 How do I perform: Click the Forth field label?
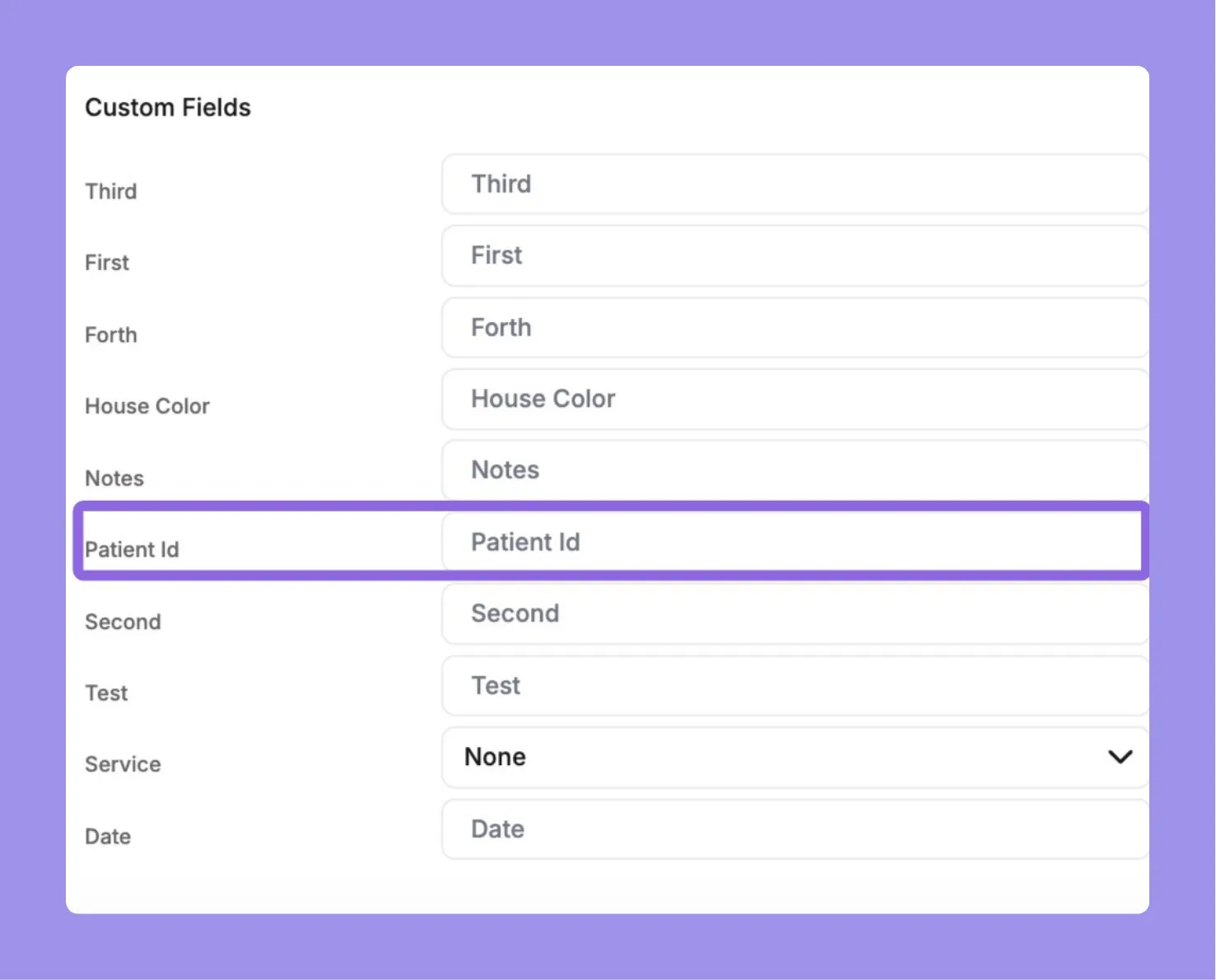coord(111,335)
